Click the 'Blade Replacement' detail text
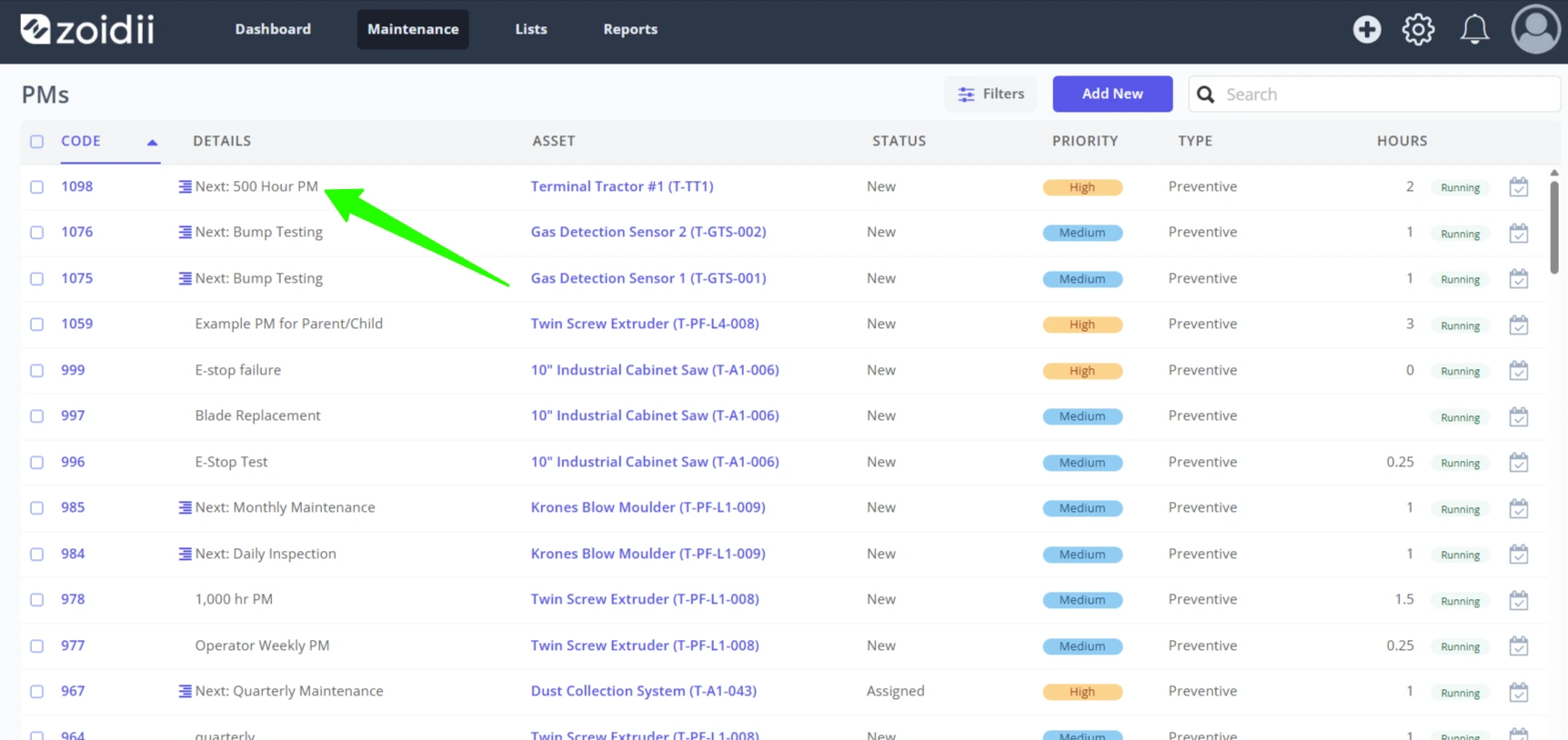1568x740 pixels. (257, 415)
